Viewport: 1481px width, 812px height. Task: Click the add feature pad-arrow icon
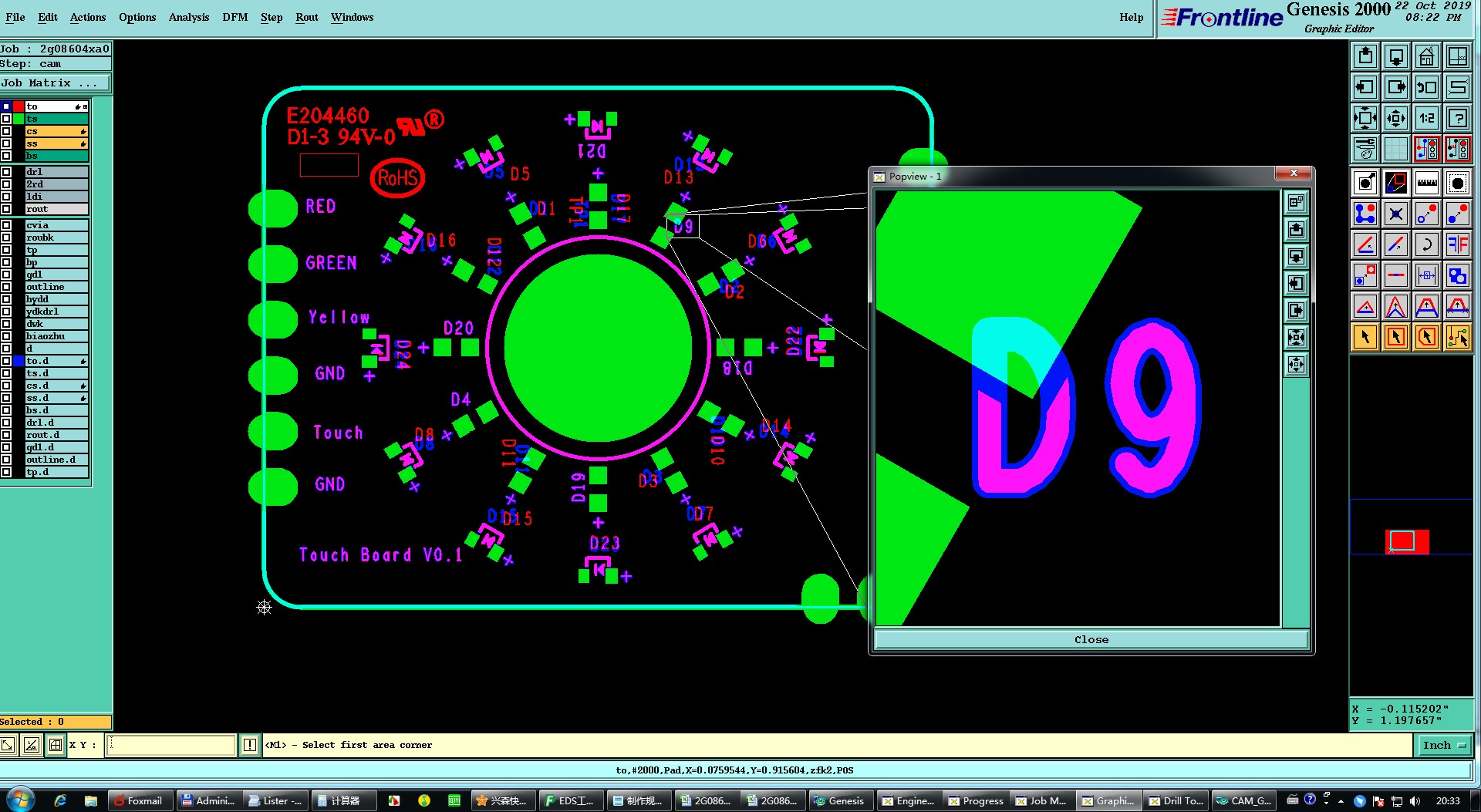pos(1365,184)
